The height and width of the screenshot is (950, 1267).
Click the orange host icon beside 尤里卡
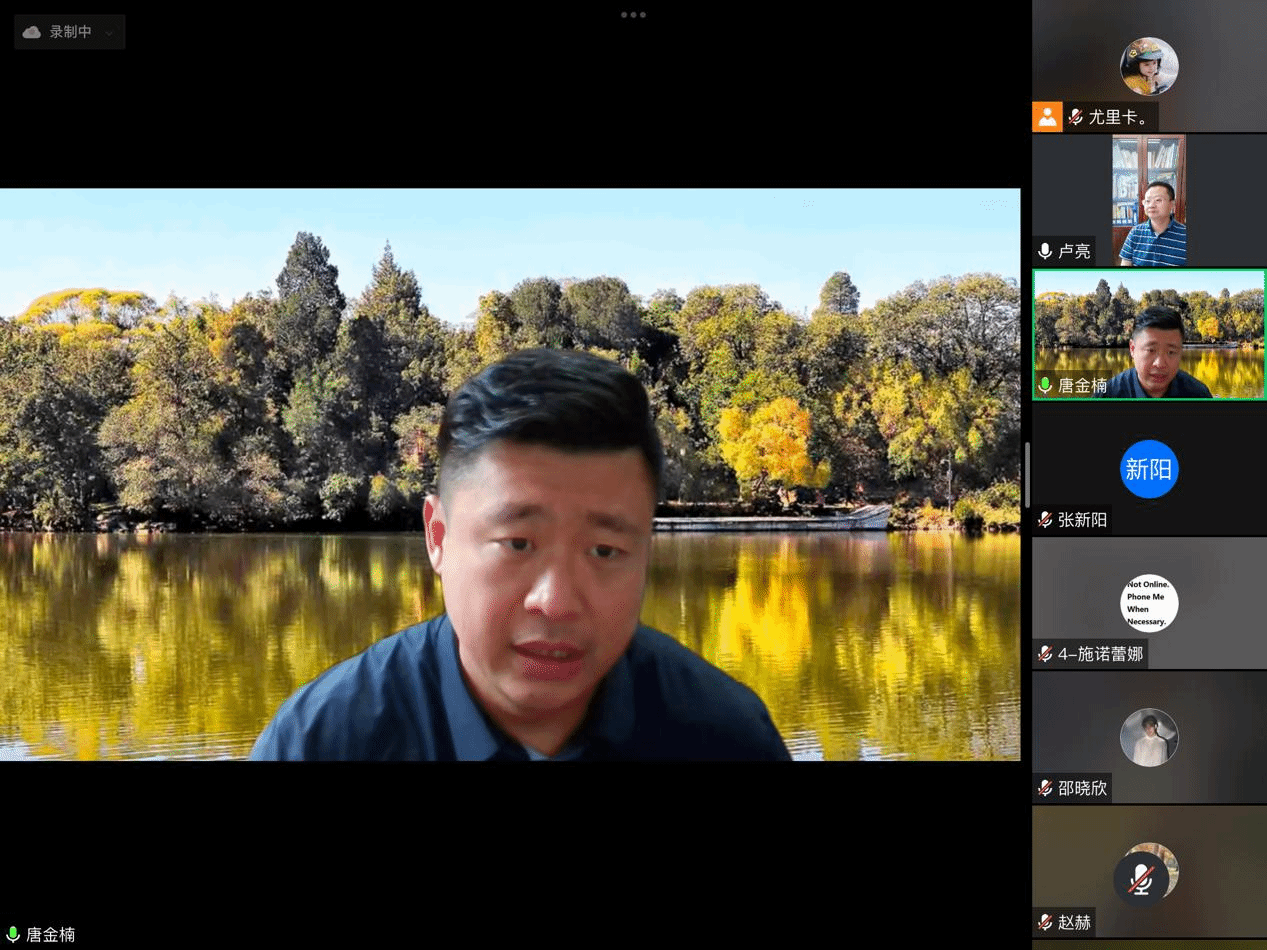(1047, 117)
